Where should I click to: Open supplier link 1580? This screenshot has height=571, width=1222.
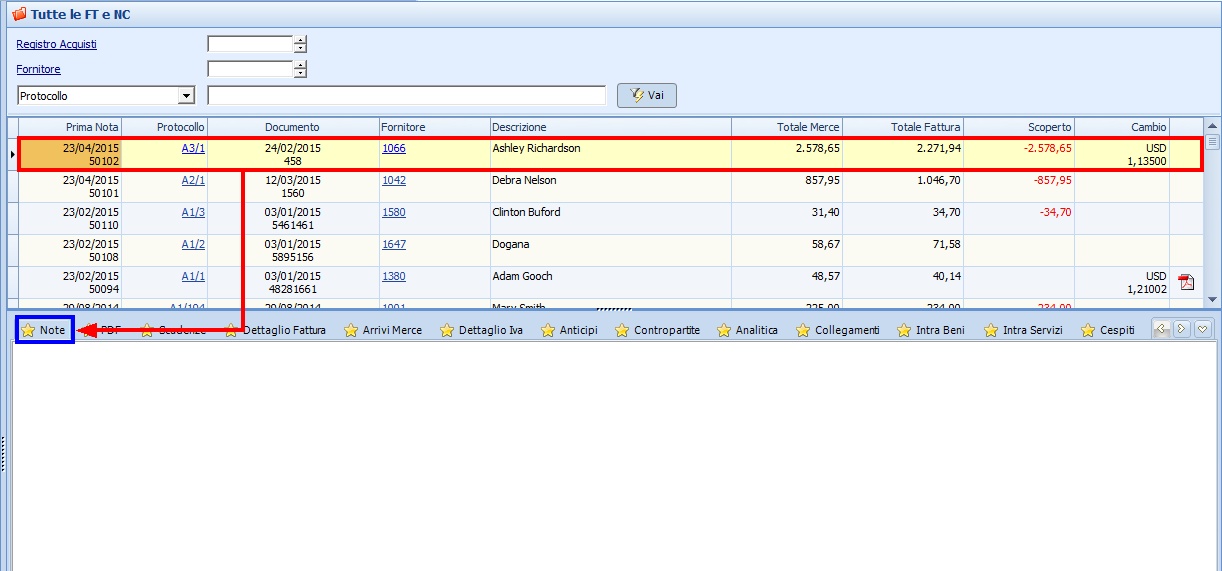394,212
